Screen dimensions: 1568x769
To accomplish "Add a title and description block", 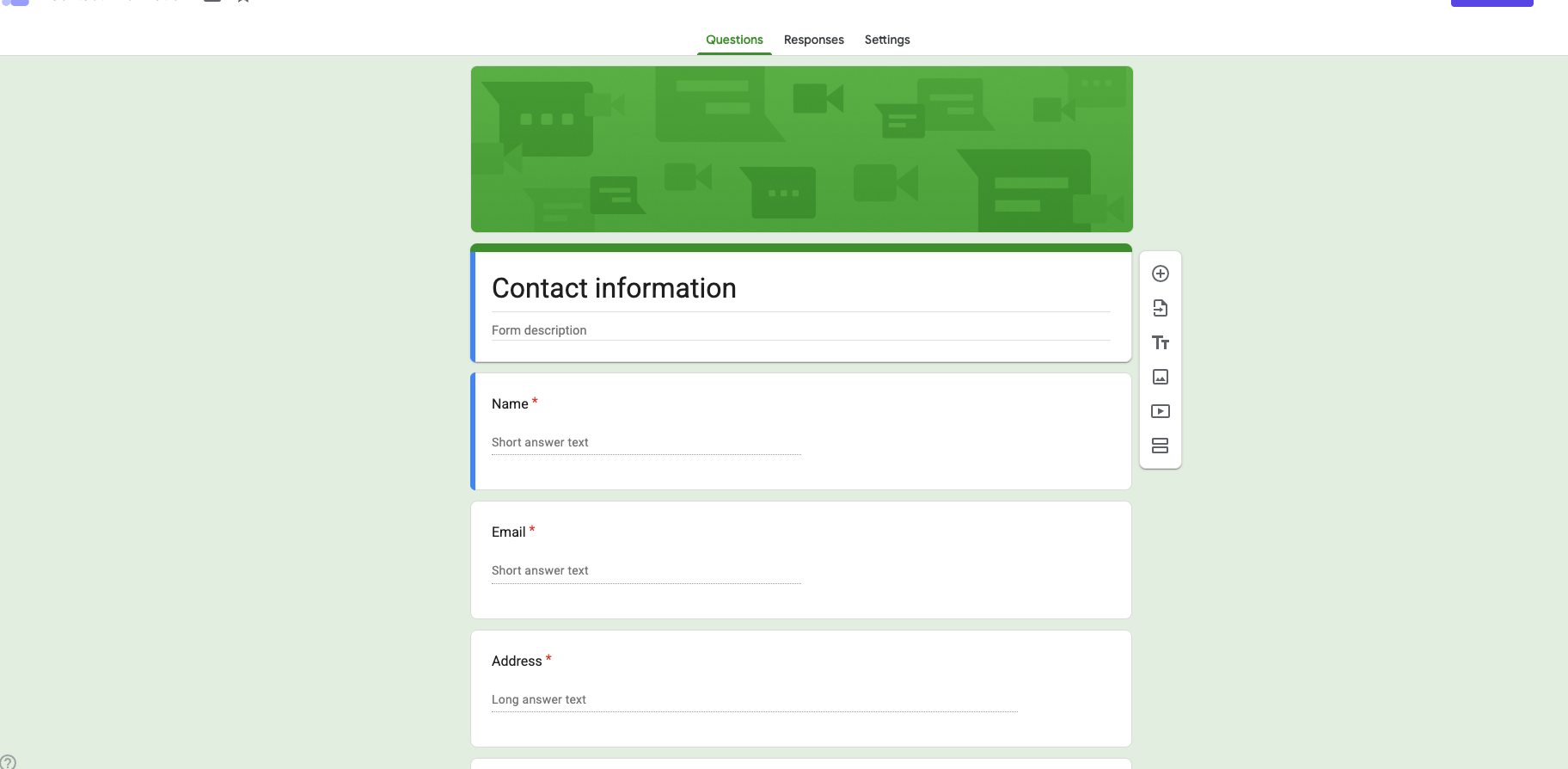I will tap(1161, 342).
